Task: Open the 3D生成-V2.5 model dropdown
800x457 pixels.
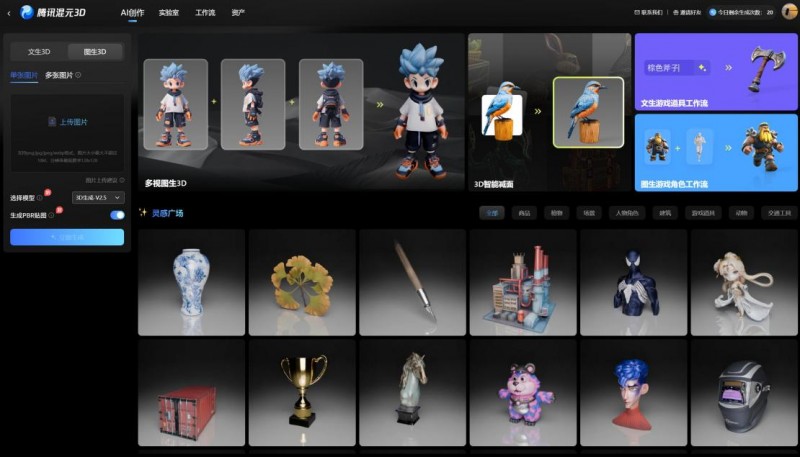Action: (98, 198)
